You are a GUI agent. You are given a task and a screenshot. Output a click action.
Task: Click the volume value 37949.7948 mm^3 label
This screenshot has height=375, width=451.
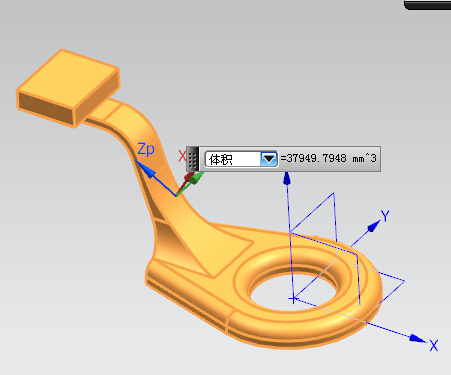click(x=328, y=158)
